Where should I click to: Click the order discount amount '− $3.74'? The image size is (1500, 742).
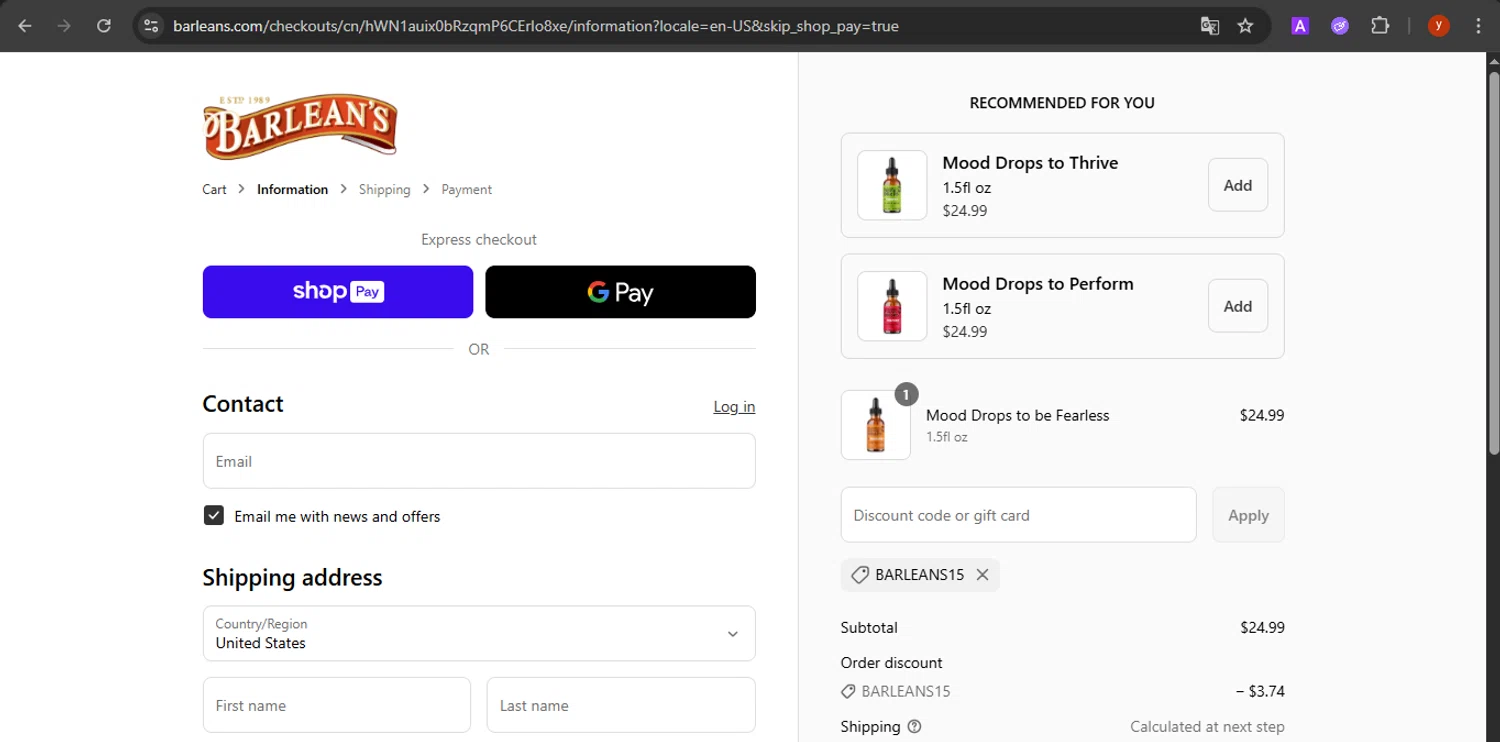(x=1260, y=691)
